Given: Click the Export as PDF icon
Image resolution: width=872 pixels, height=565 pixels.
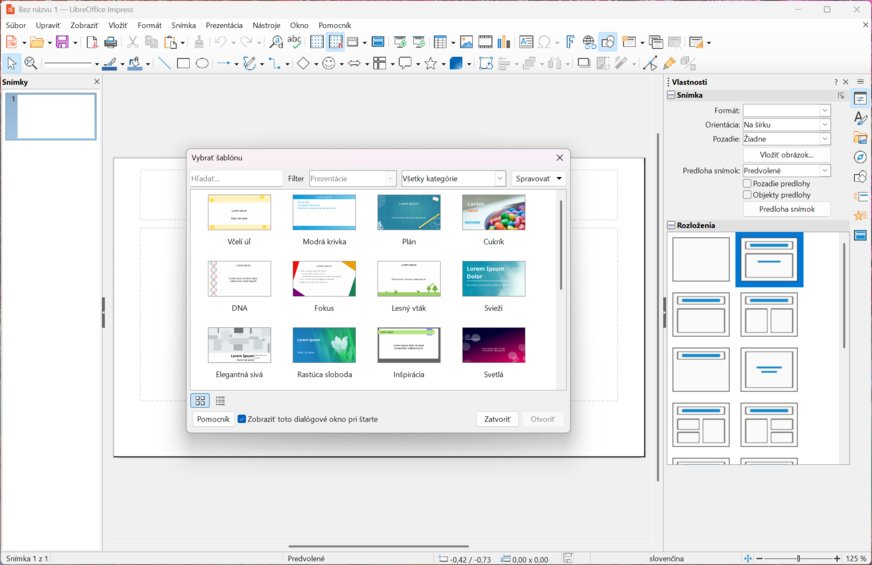Looking at the screenshot, I should (92, 42).
